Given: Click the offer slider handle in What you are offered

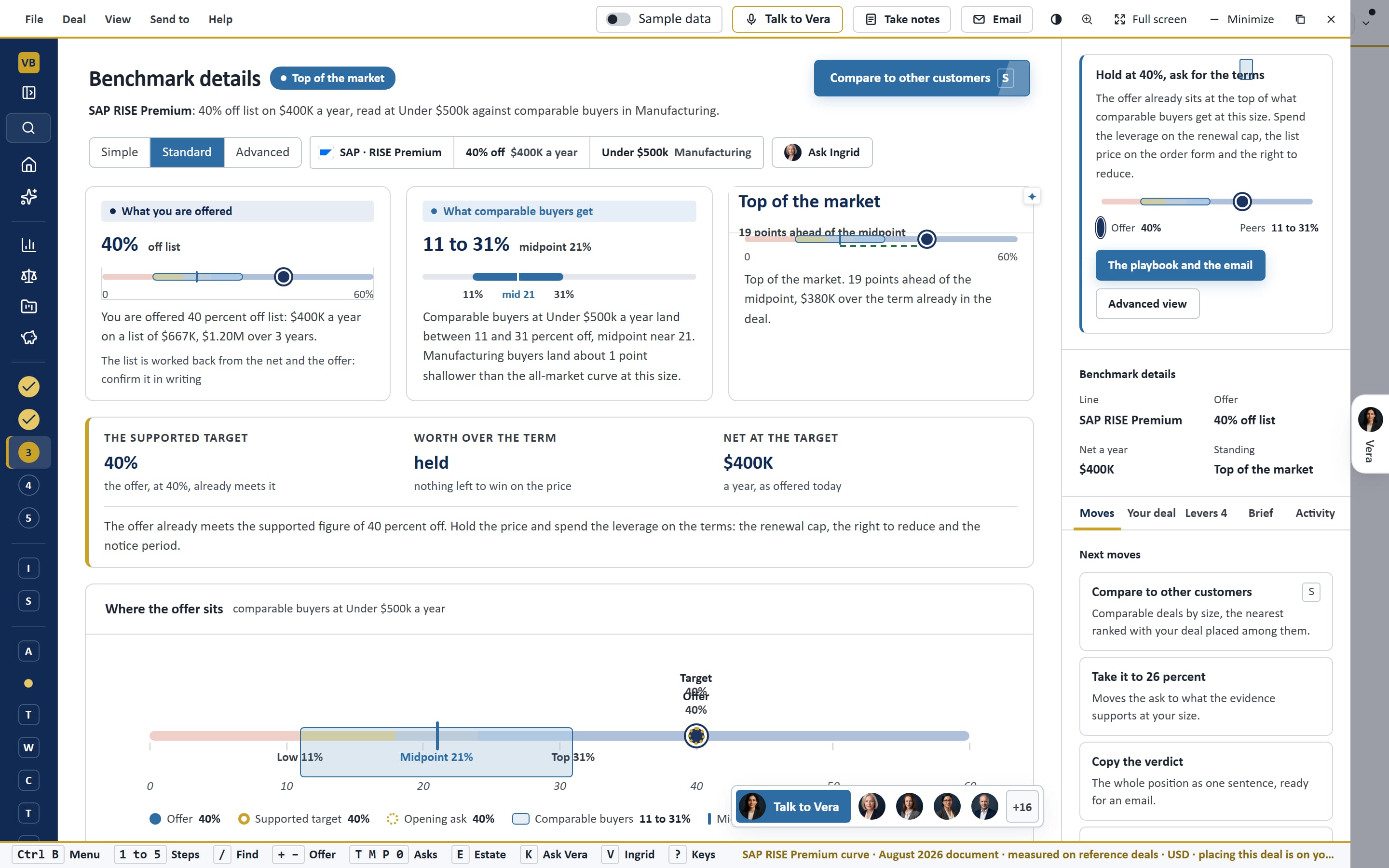Looking at the screenshot, I should click(x=283, y=277).
